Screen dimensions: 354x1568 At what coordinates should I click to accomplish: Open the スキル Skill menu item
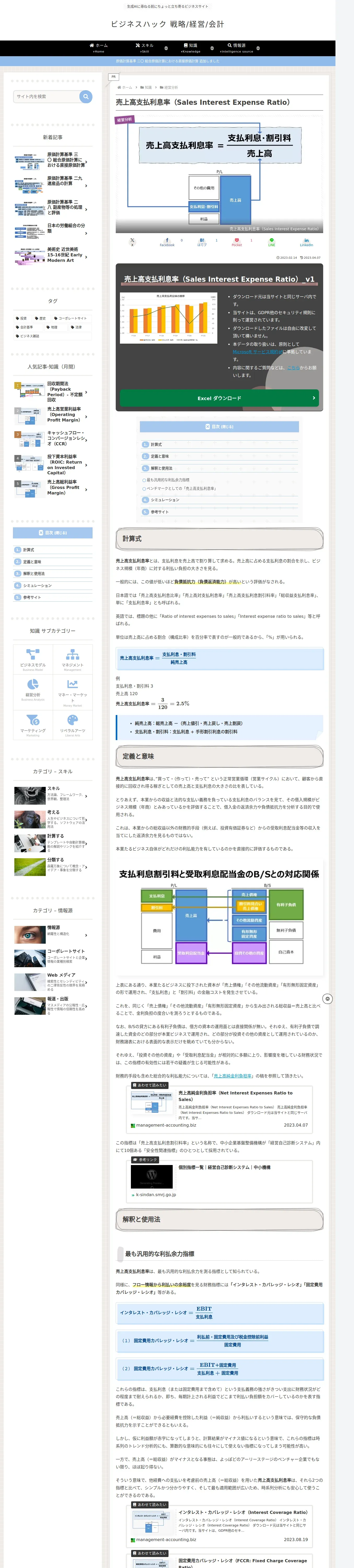tap(145, 48)
